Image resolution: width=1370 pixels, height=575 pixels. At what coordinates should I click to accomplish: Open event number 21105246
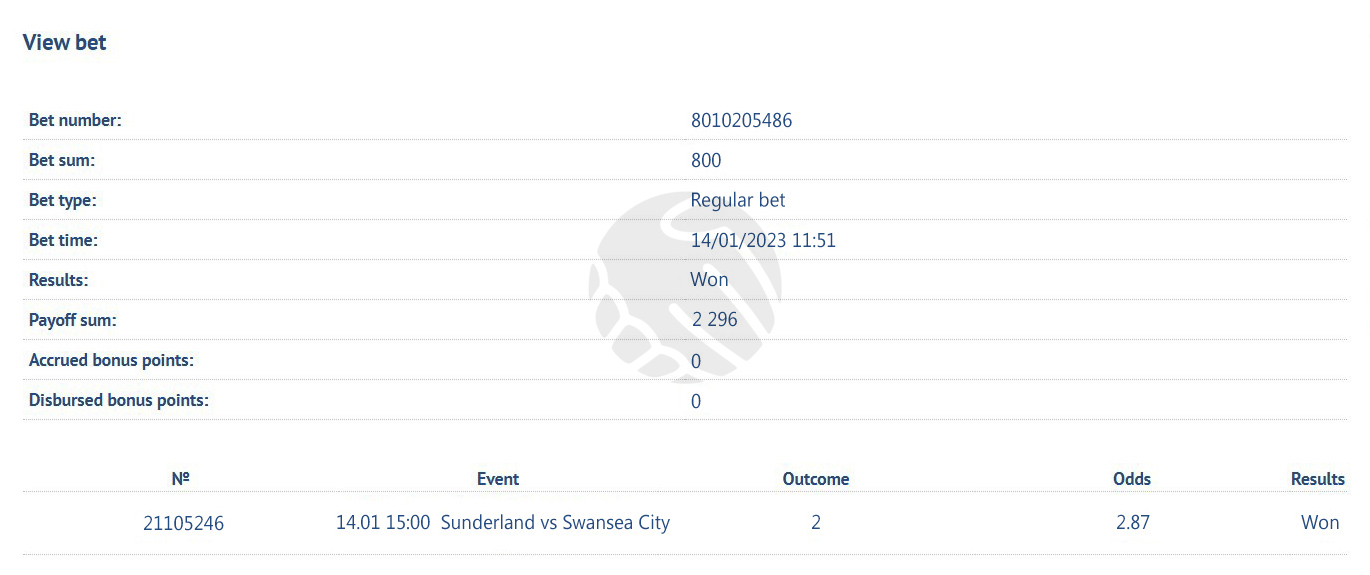[184, 523]
